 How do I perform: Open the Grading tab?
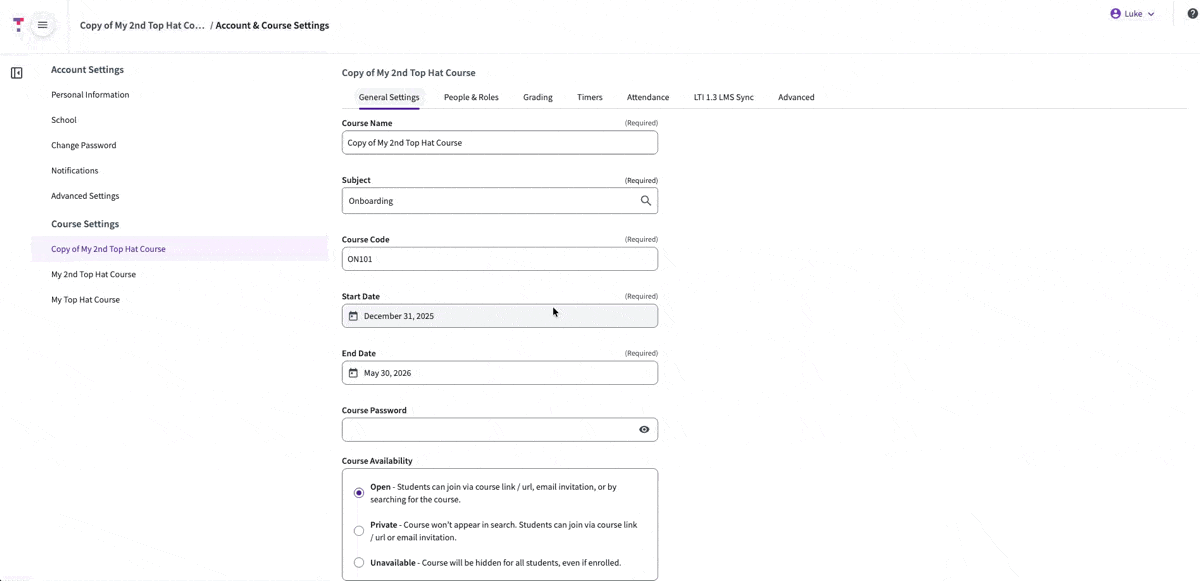537,97
